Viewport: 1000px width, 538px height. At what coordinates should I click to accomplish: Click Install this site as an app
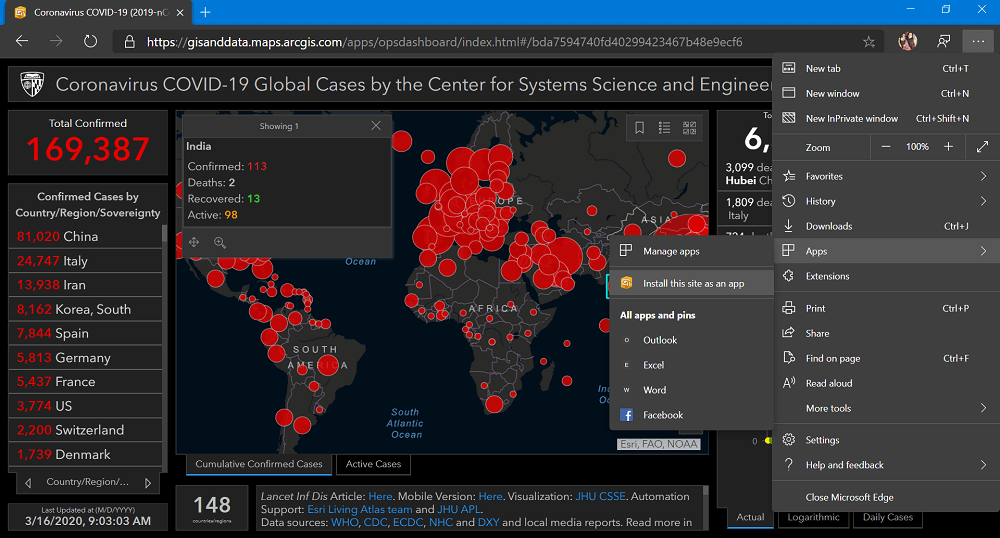pos(691,284)
